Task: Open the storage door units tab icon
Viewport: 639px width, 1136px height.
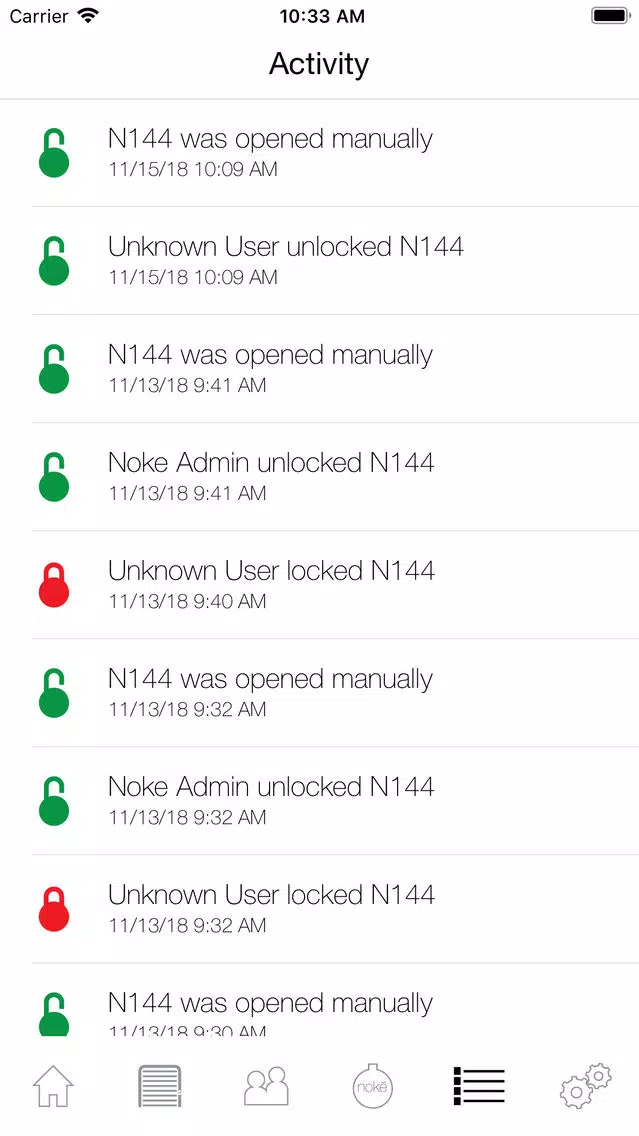Action: (x=159, y=1086)
